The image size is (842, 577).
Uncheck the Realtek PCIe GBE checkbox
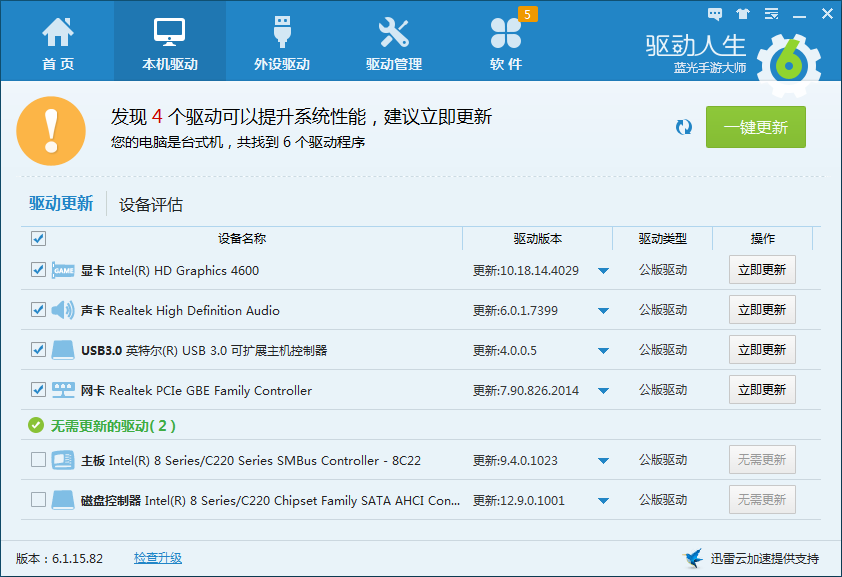[x=38, y=390]
